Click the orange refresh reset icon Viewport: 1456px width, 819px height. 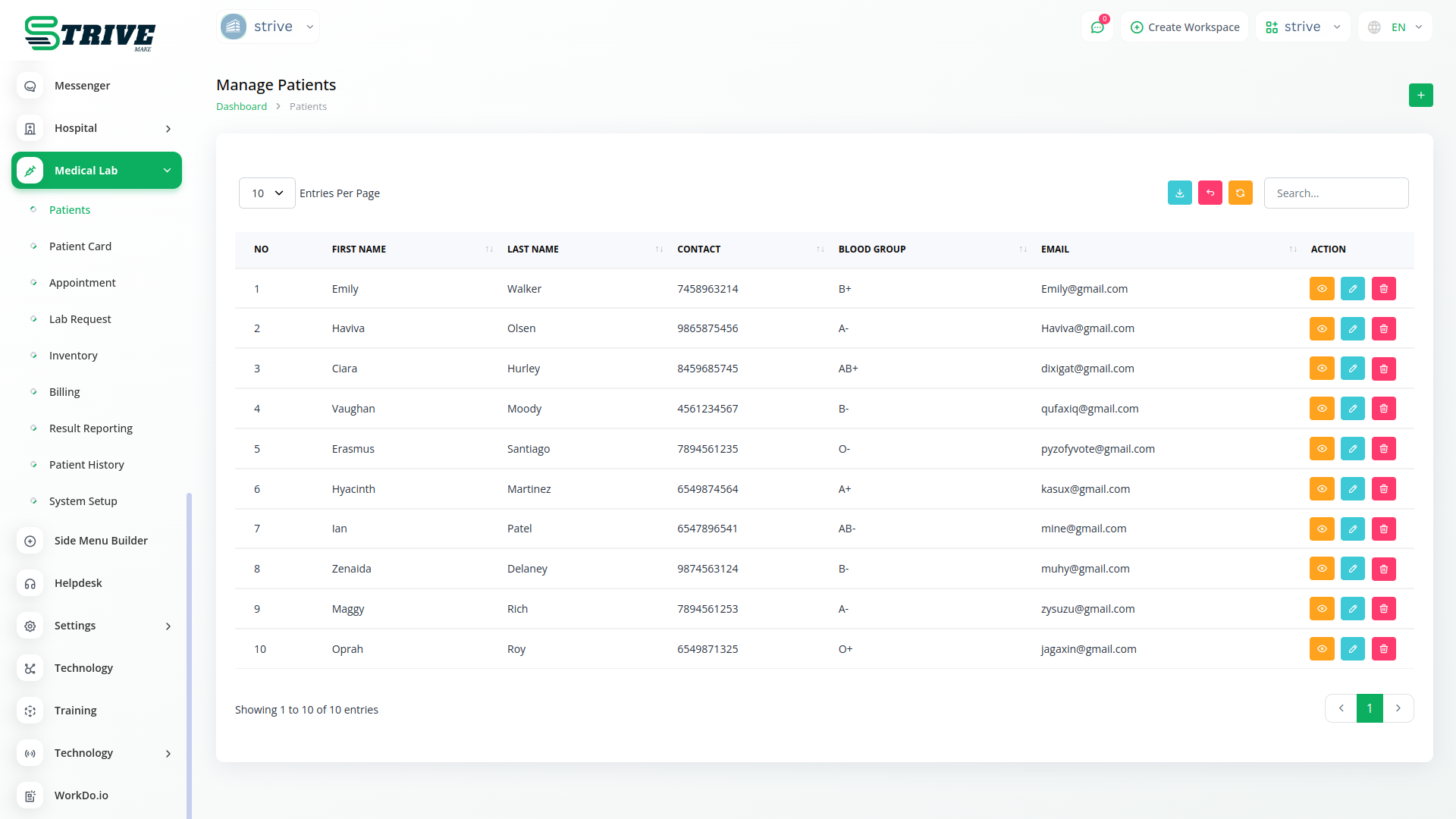click(1240, 193)
